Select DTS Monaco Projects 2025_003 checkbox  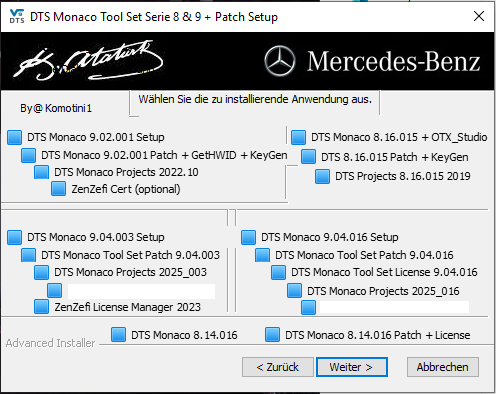coord(41,272)
